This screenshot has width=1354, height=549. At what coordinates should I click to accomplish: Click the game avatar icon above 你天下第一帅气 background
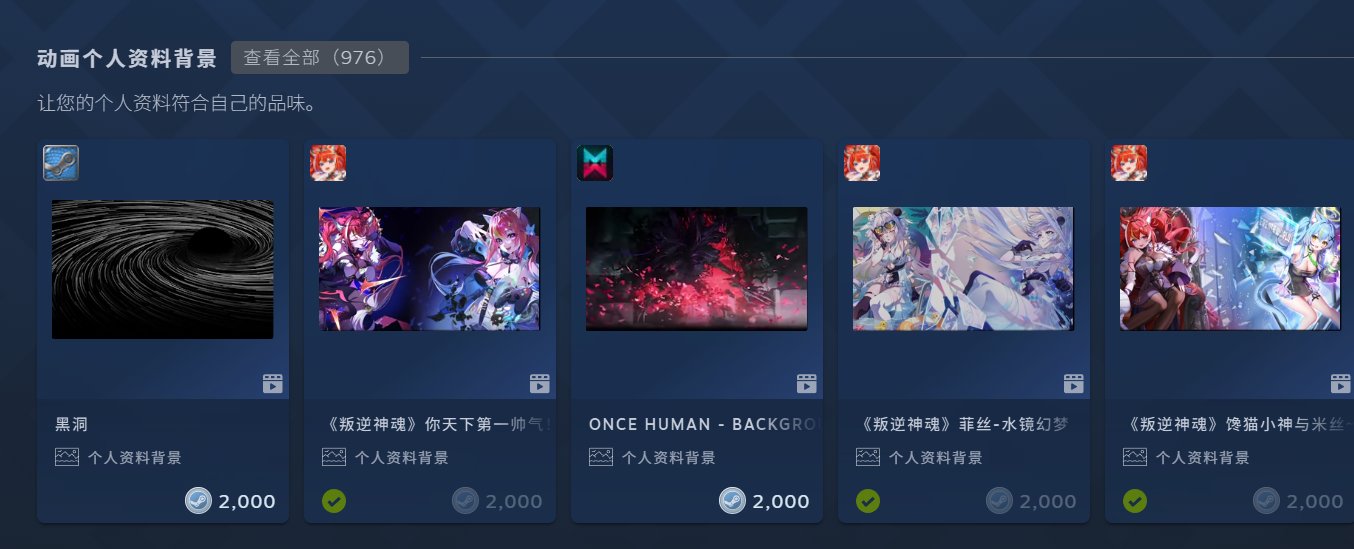328,163
